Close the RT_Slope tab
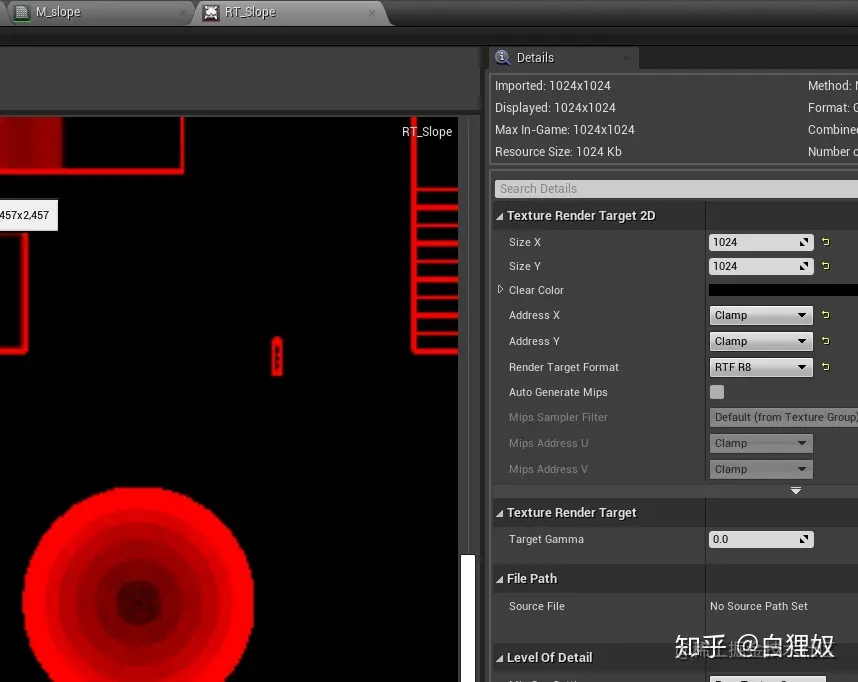The width and height of the screenshot is (858, 682). pyautogui.click(x=372, y=13)
